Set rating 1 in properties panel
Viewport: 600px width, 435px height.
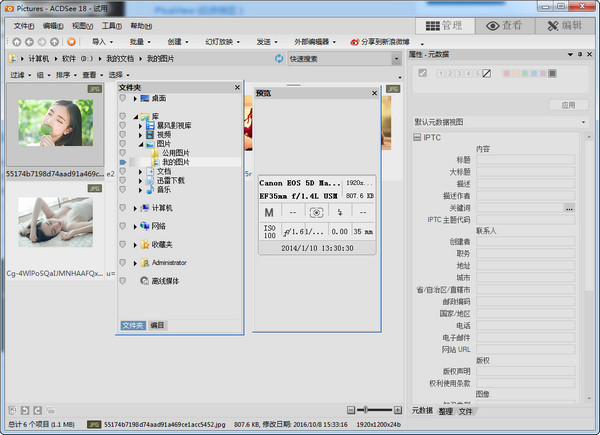pyautogui.click(x=441, y=73)
